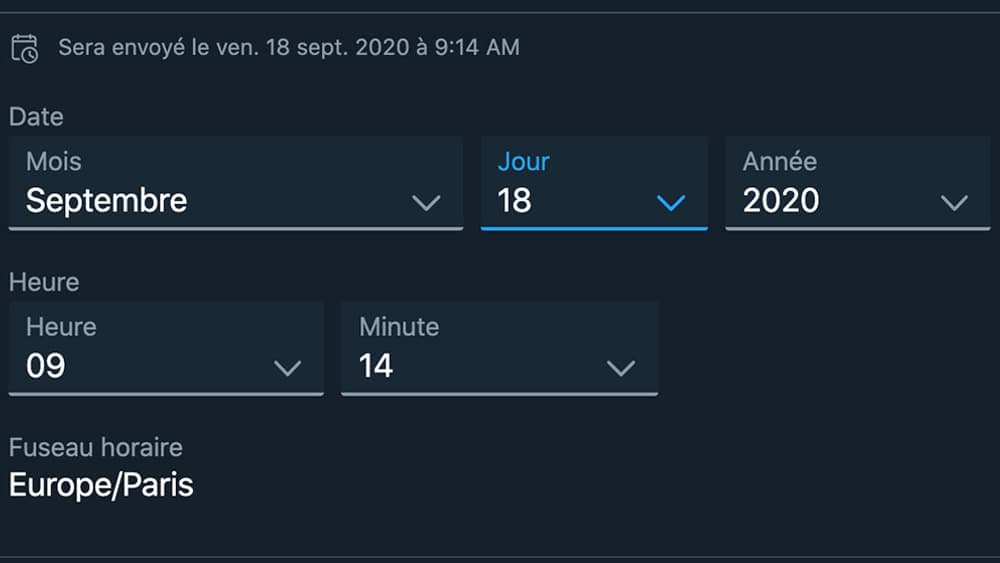Click the calendar clock schedule icon

pyautogui.click(x=24, y=48)
